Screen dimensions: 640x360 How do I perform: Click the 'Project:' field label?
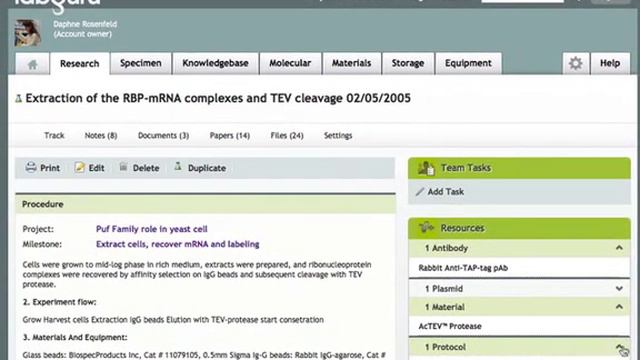click(38, 229)
